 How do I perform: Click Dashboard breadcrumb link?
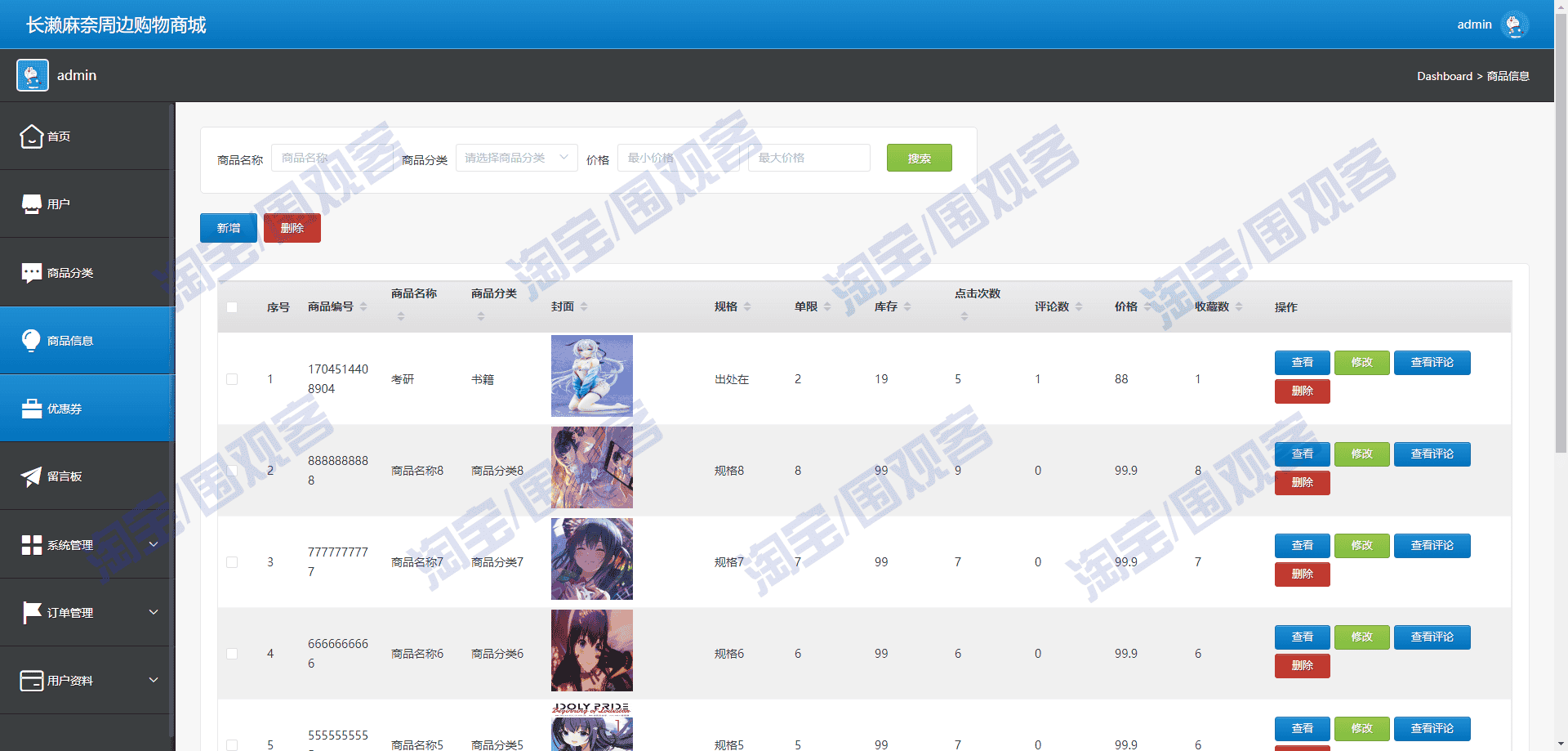click(x=1445, y=76)
